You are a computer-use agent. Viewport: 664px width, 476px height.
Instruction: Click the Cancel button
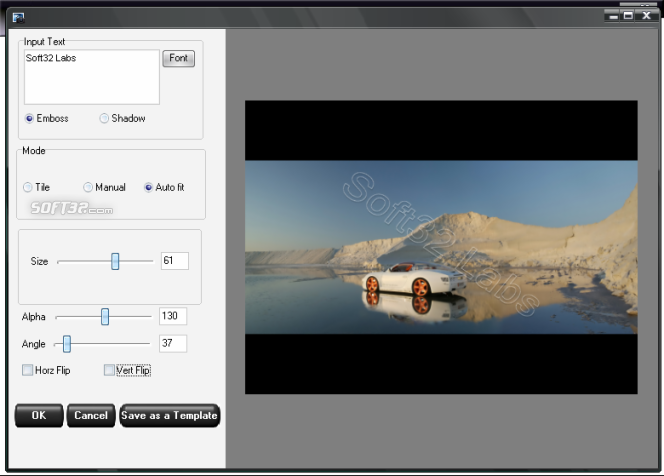(x=91, y=415)
